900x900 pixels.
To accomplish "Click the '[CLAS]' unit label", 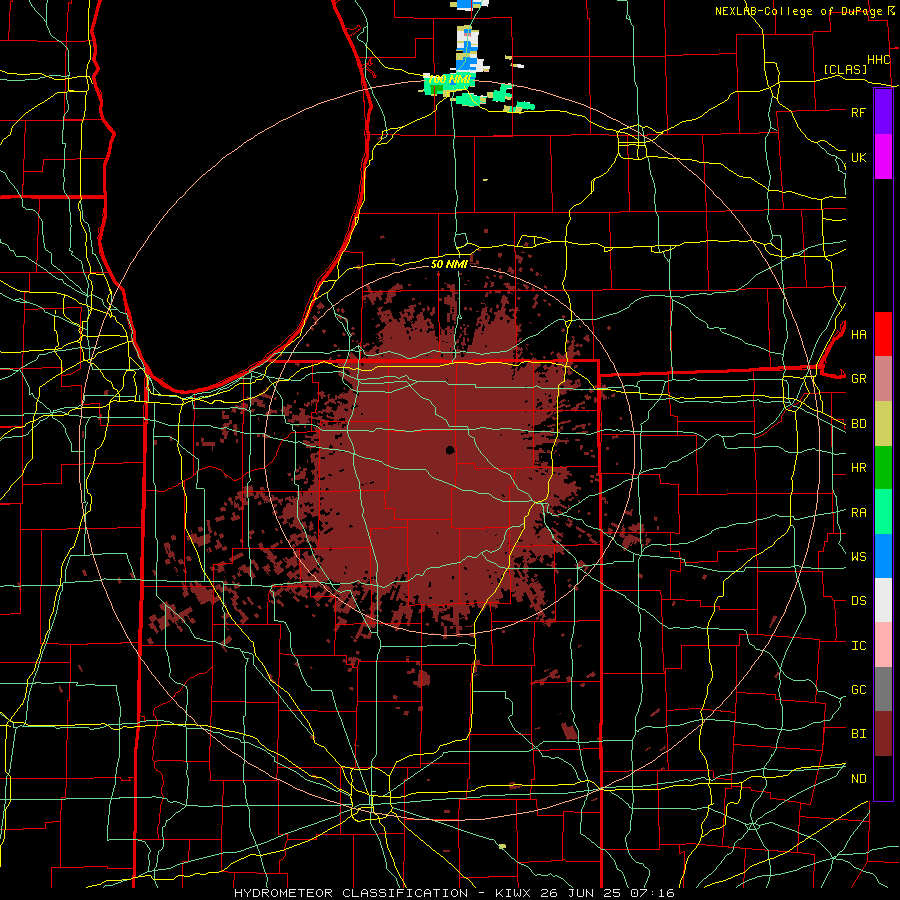I will (845, 69).
